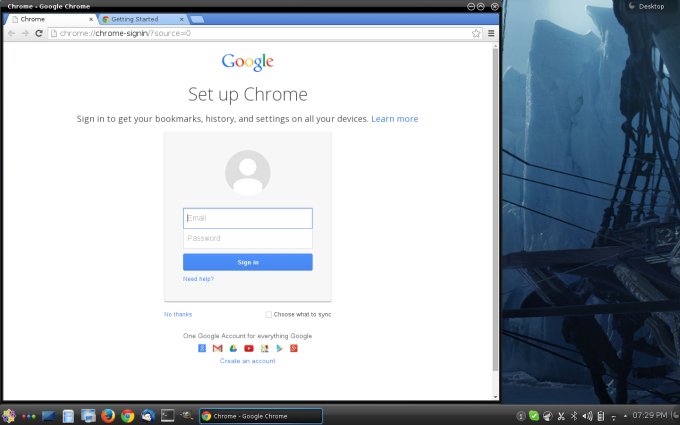Screen dimensions: 680x425
Task: Click the Desktop toolbox button
Action: tap(647, 7)
